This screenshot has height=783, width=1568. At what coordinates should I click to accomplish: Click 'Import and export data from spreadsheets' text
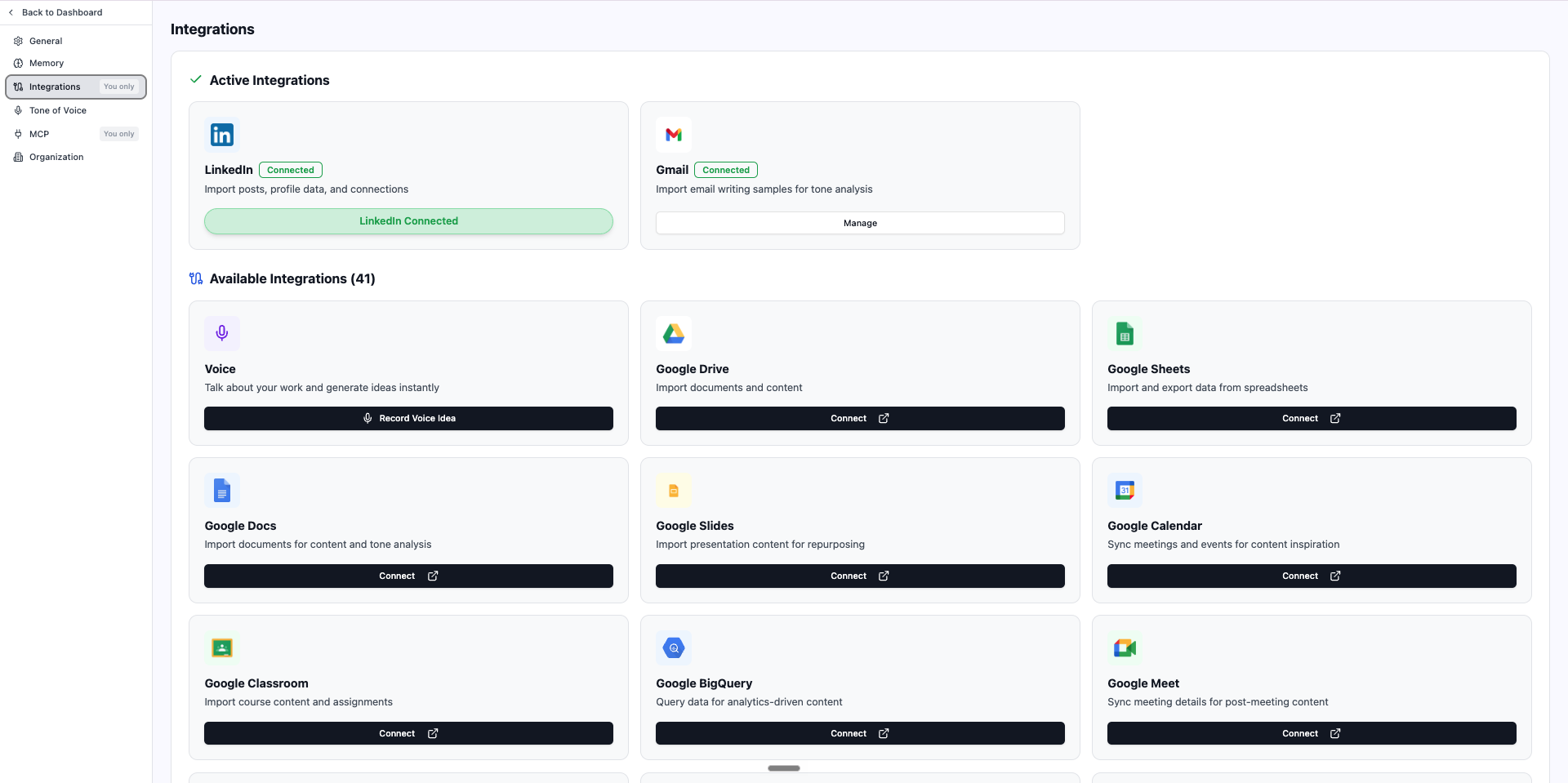tap(1208, 388)
